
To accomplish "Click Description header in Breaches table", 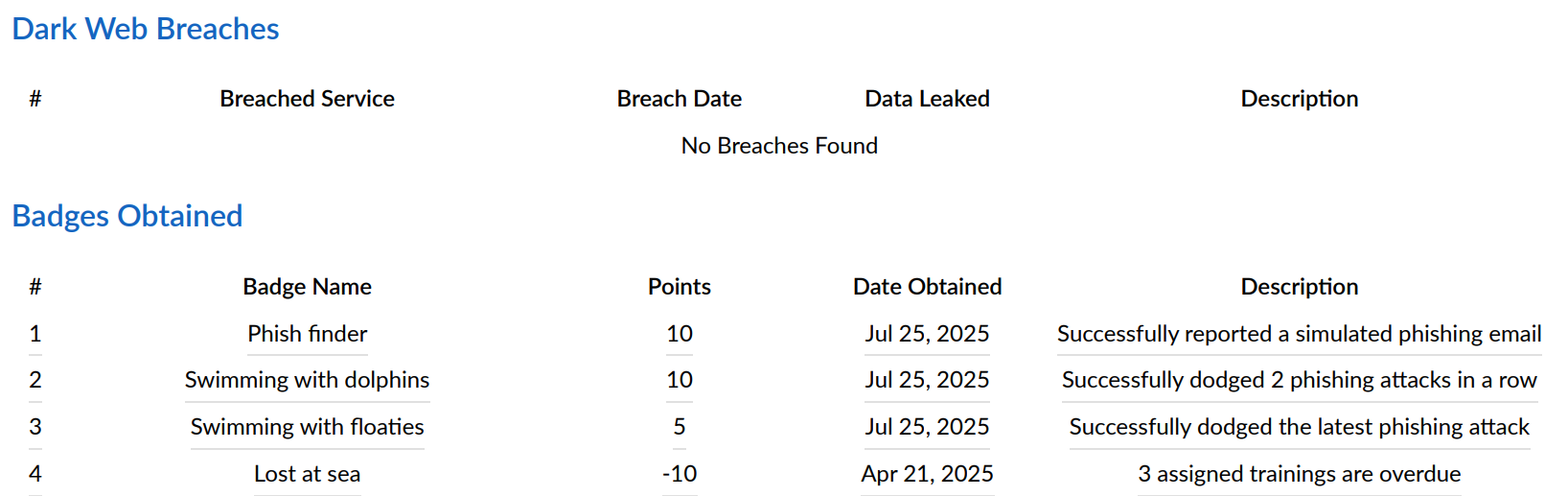I will click(x=1299, y=99).
